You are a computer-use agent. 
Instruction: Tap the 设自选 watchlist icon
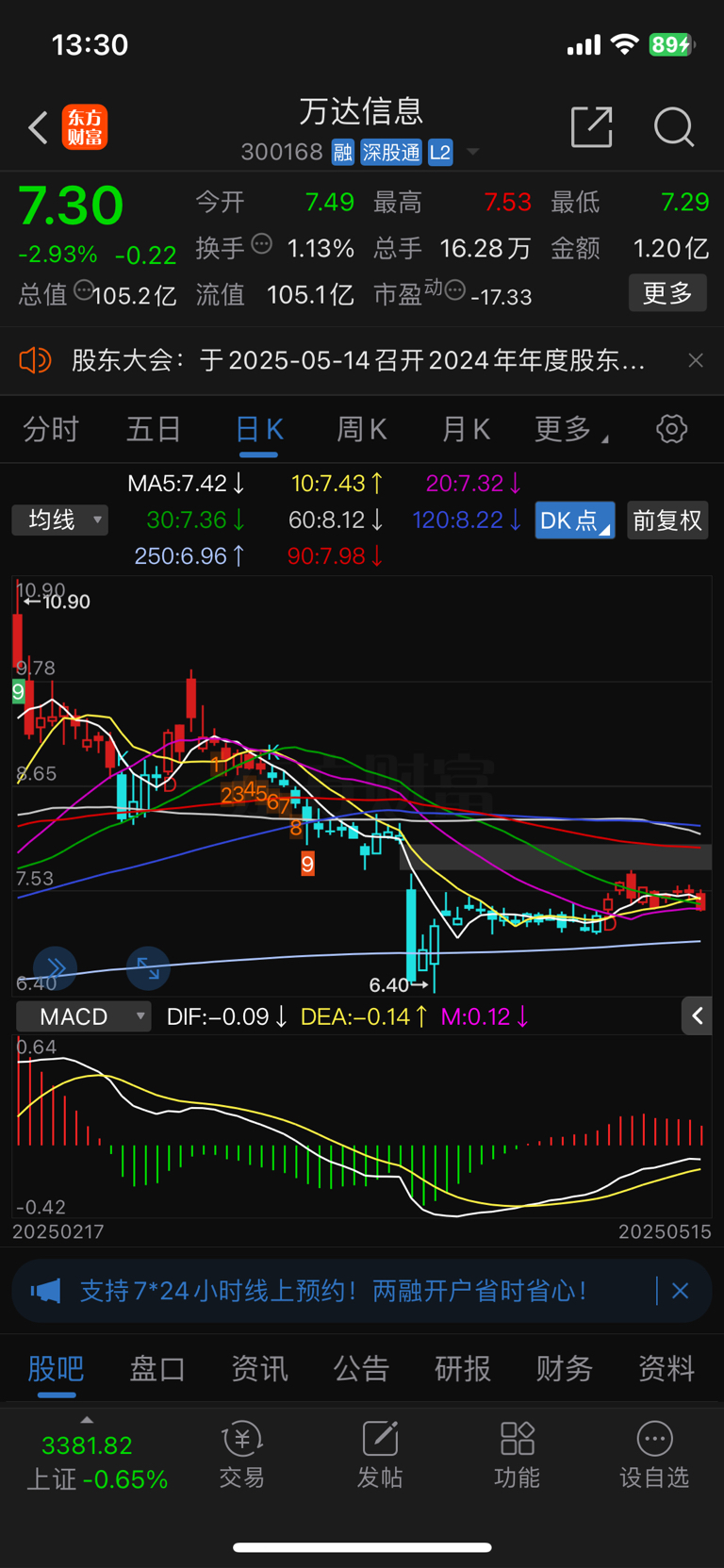point(654,1455)
